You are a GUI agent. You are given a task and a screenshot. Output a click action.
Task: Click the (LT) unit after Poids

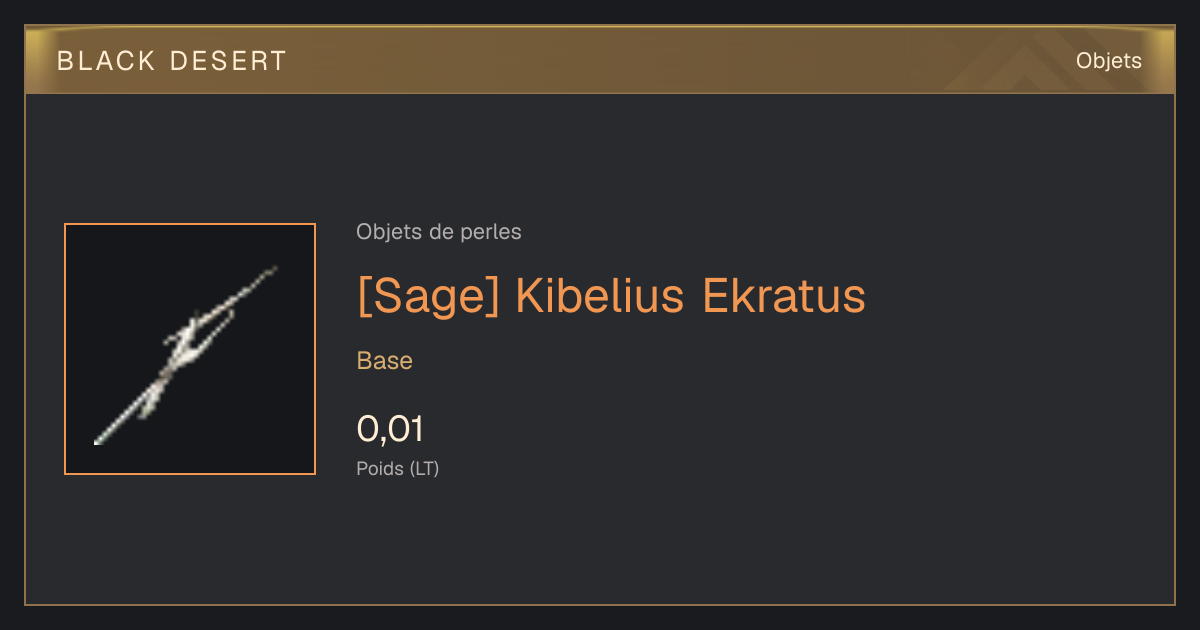click(x=424, y=468)
